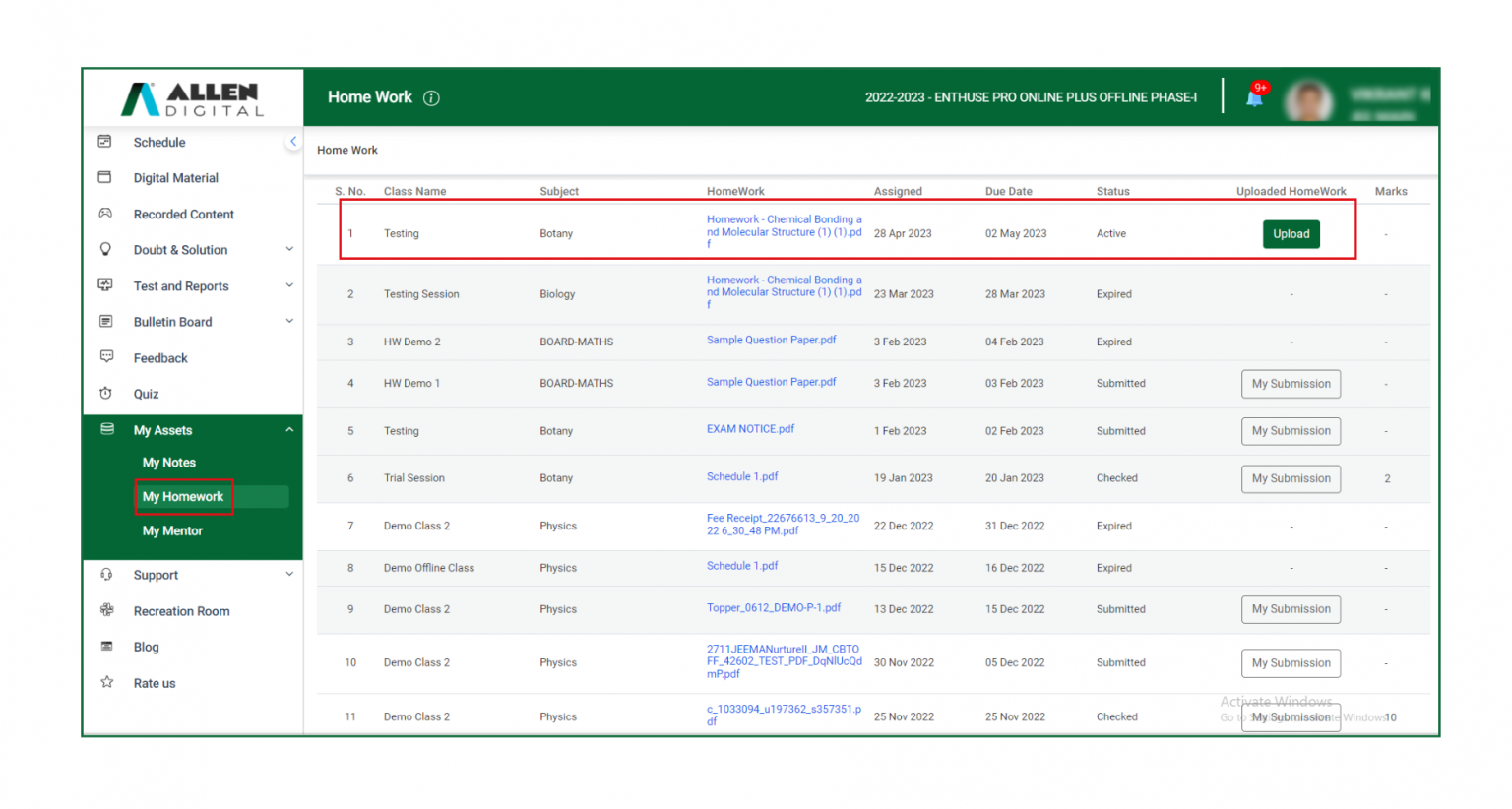Open 2711JEEMANurtureII_JM_CBTO pdf link

[785, 661]
